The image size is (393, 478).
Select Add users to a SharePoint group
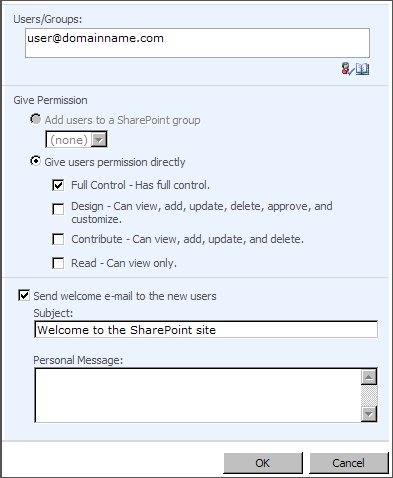point(35,119)
